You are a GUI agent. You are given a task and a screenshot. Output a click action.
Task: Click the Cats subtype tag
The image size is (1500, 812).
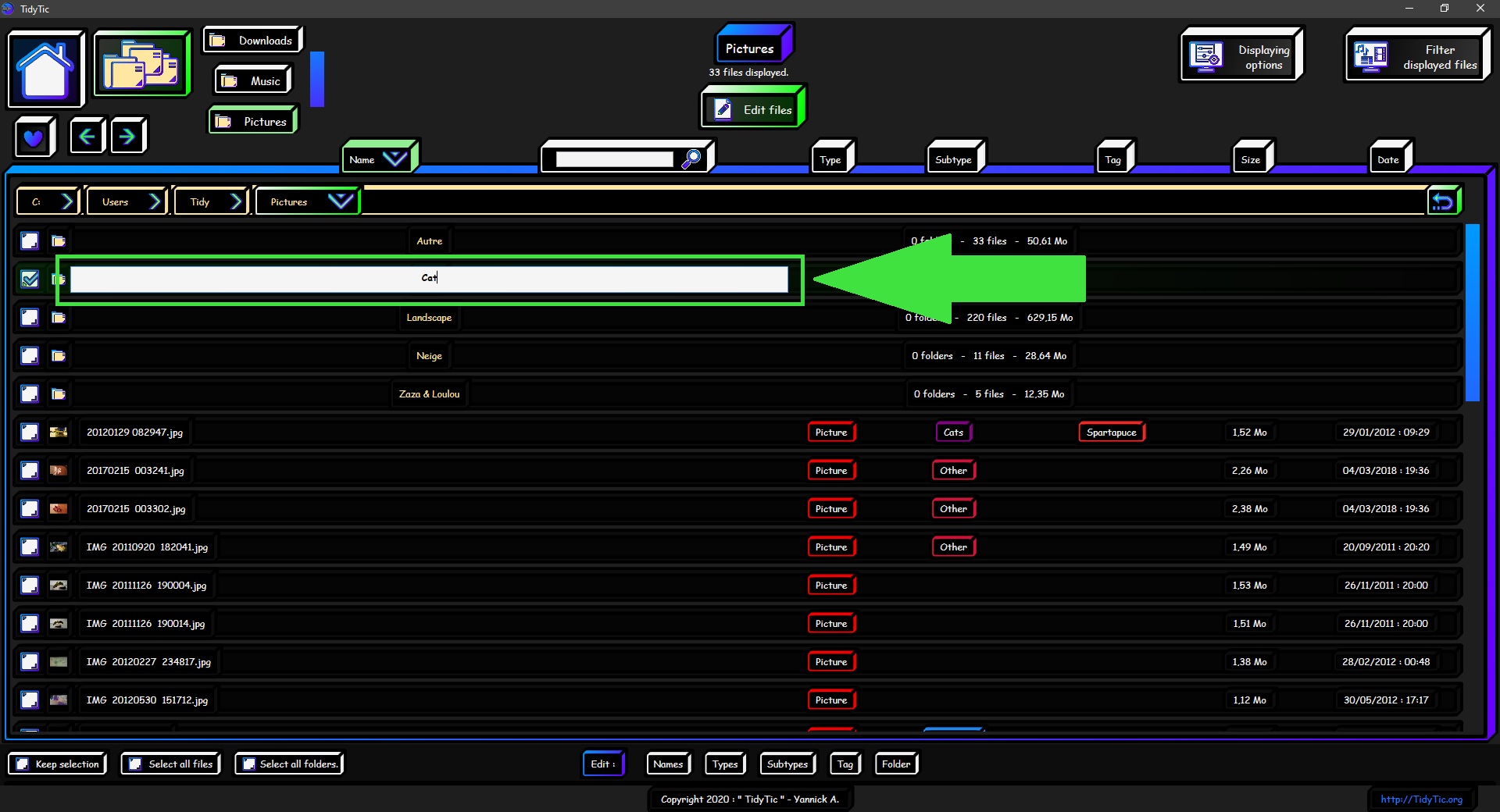click(x=954, y=432)
